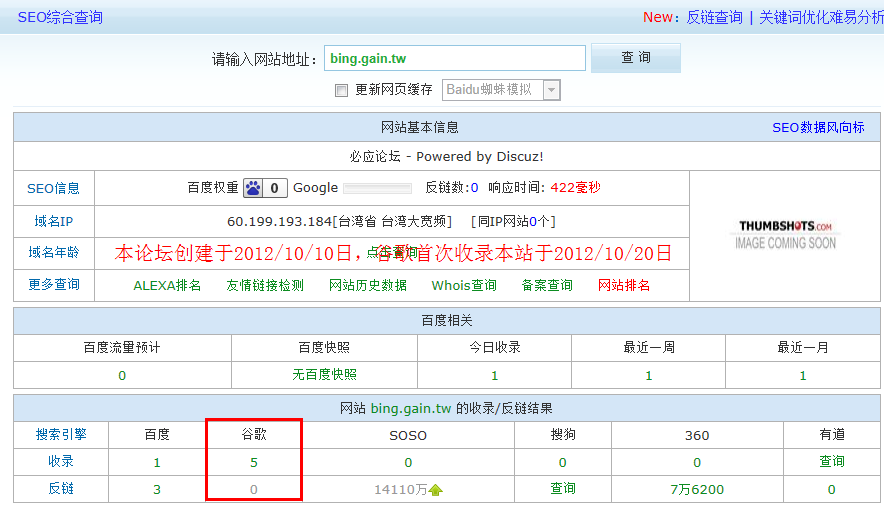The height and width of the screenshot is (510, 884).
Task: Open the red 网站排名 link
Action: tap(624, 286)
